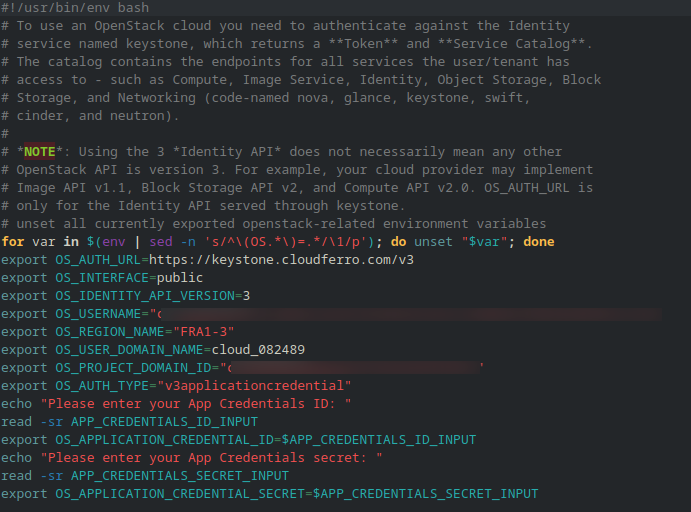Viewport: 691px width, 512px height.
Task: Click the highlighted NOTE keyword
Action: [x=40, y=152]
